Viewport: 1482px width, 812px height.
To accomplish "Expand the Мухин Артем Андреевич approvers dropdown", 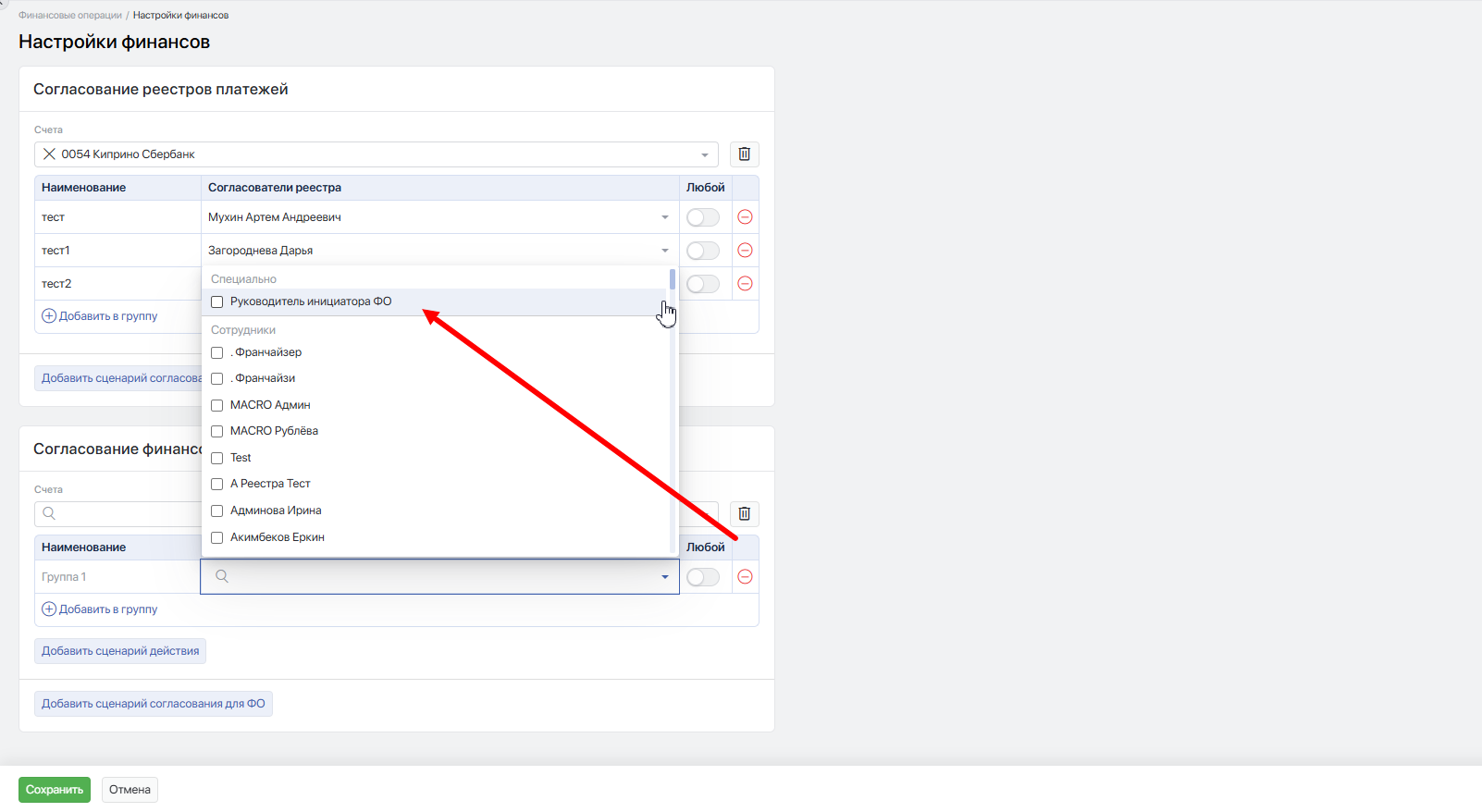I will [x=664, y=217].
